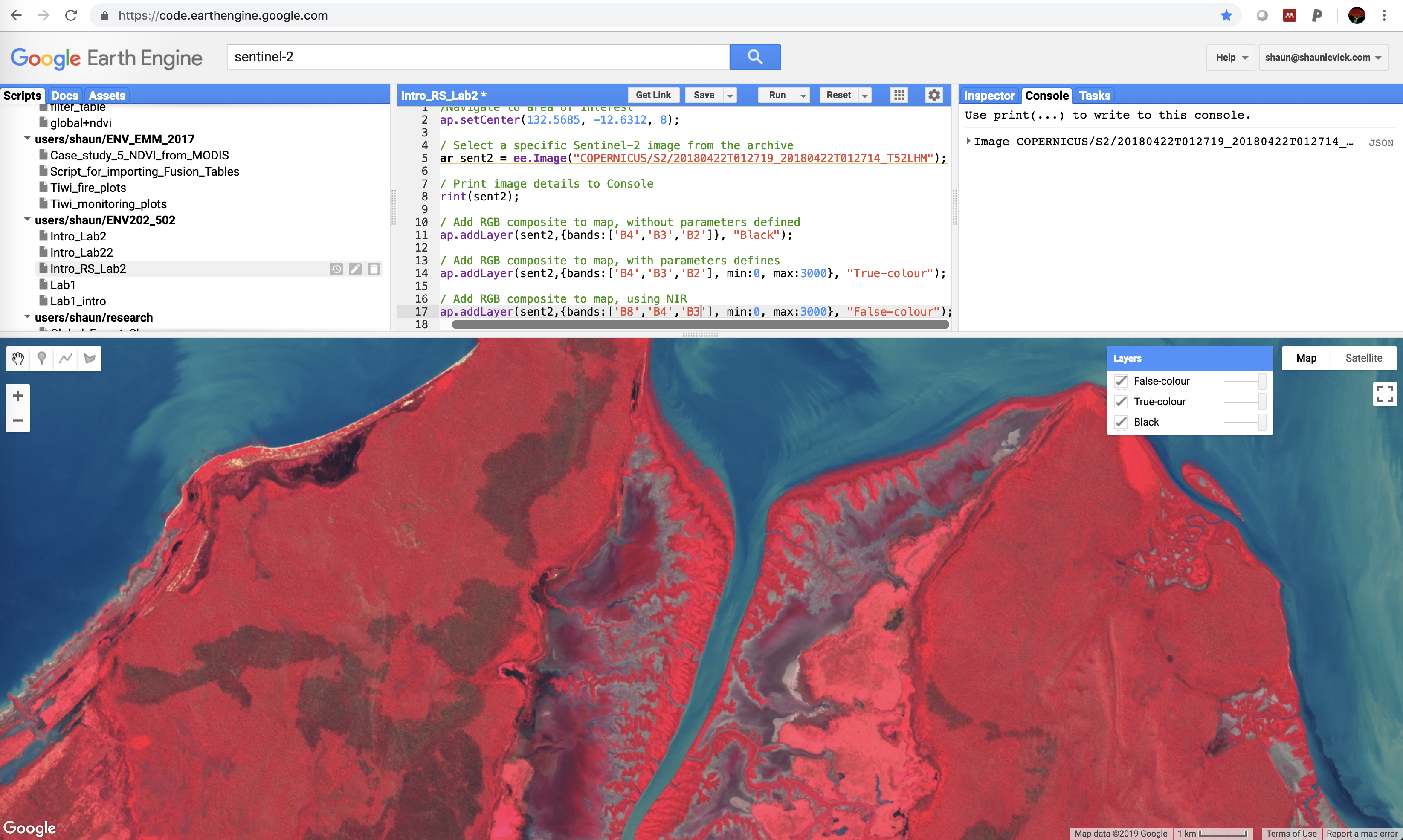Click the grey circle extension icon

click(x=1262, y=15)
